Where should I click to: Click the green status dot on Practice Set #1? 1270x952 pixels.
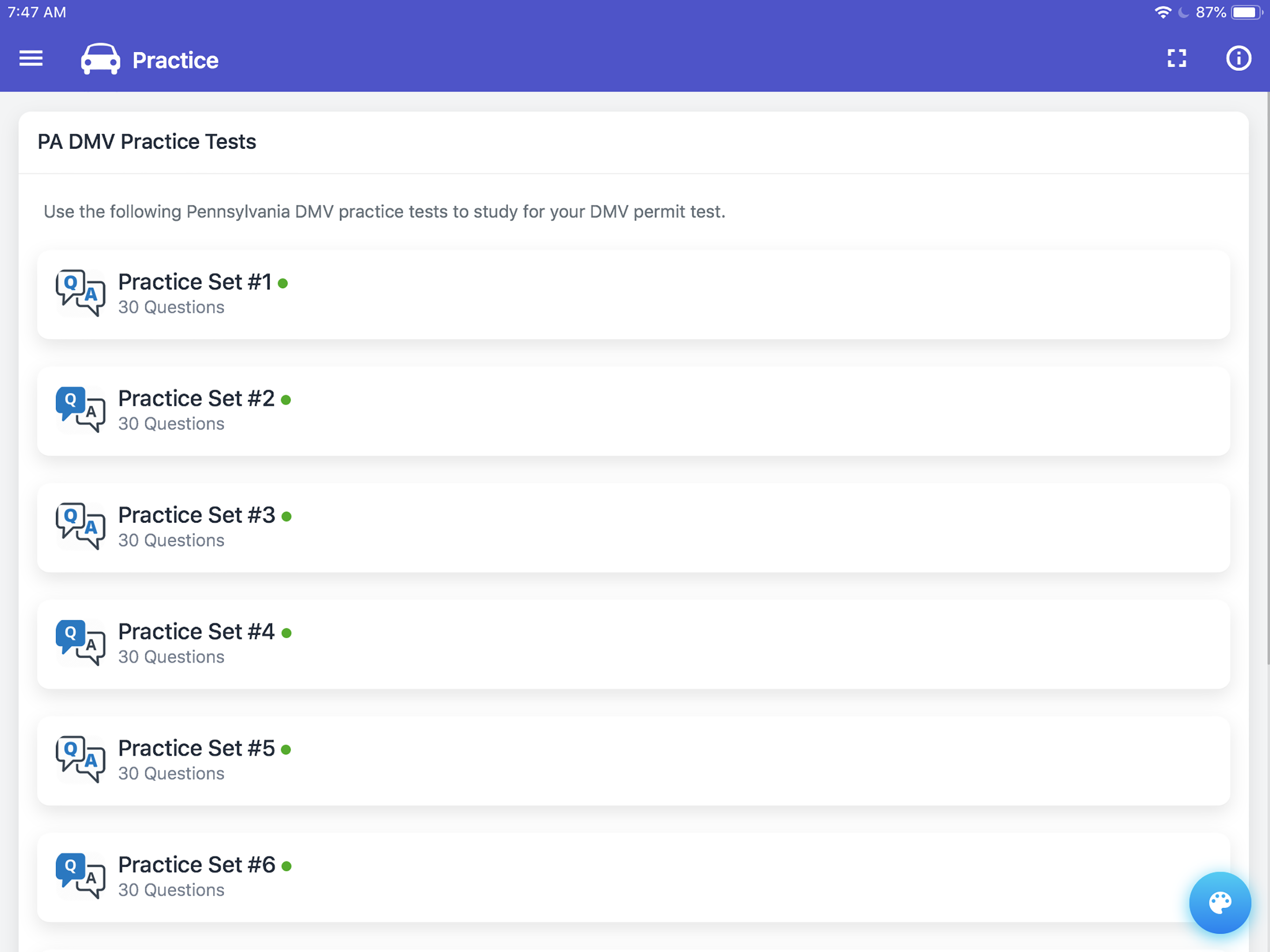coord(284,283)
